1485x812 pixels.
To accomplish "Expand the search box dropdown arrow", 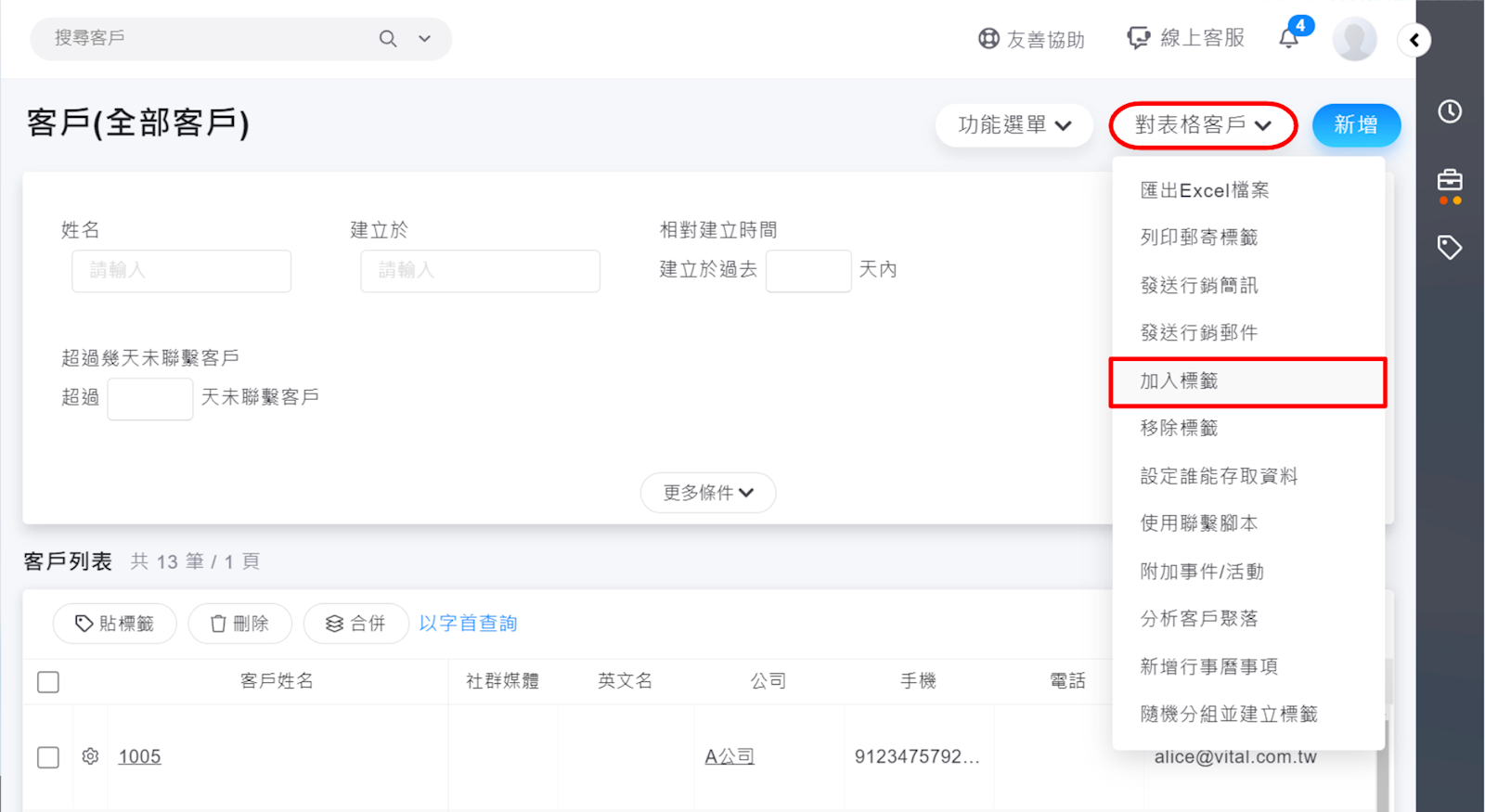I will tap(424, 39).
